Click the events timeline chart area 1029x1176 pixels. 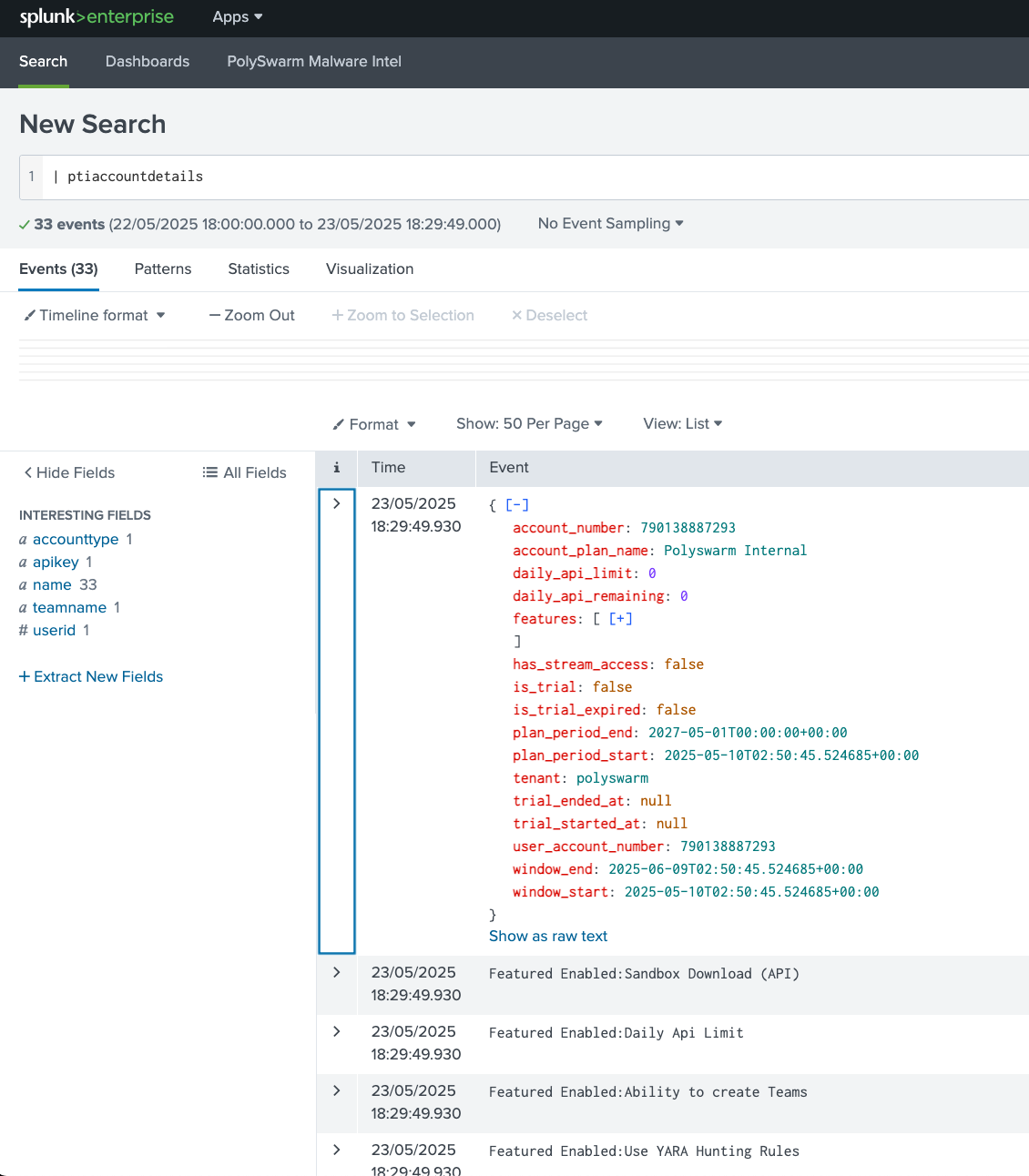[x=524, y=360]
